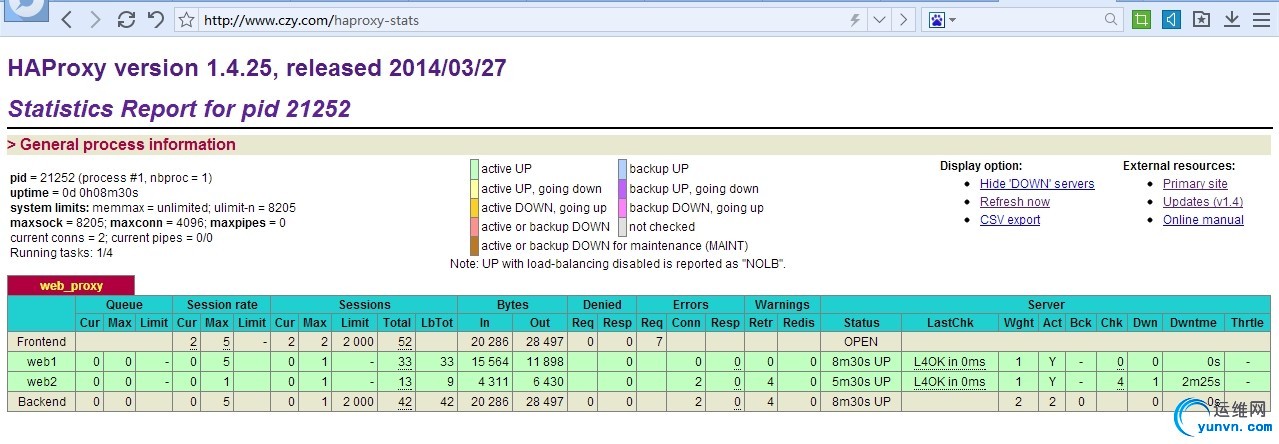Click the Thrtle column header
Viewport: 1279px width, 444px height.
1248,323
